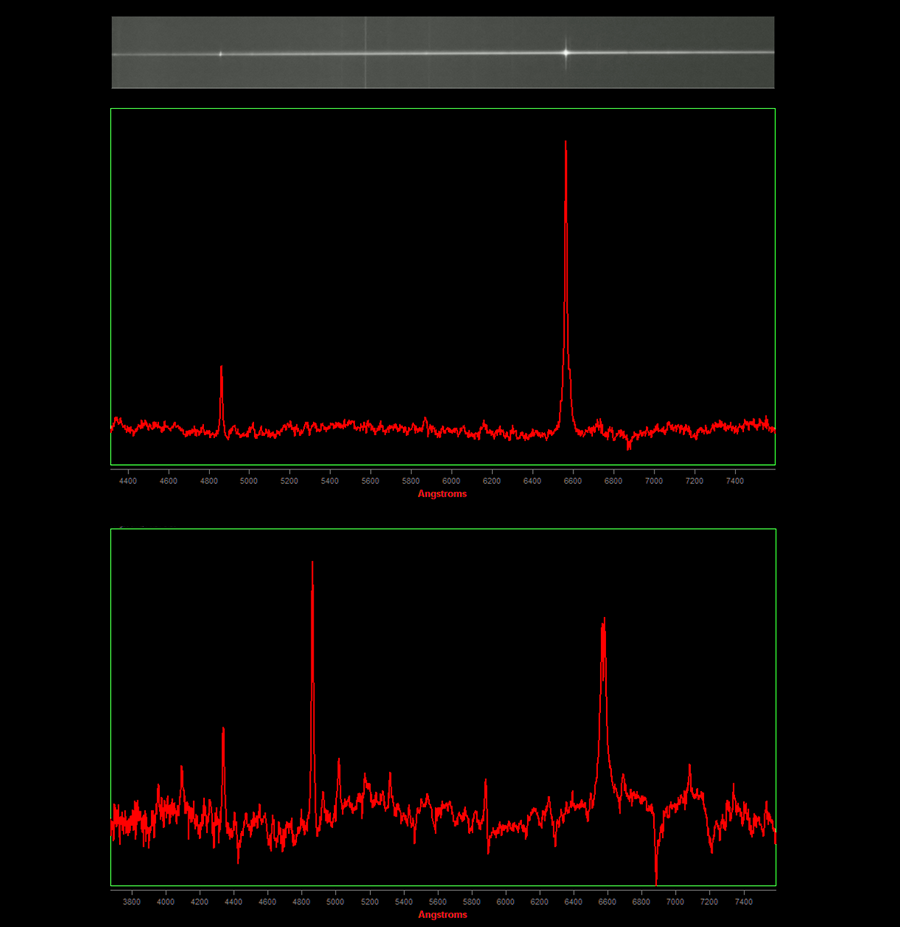Click the 4800 tick label on lower axis
Screen dimensions: 900x927
coord(301,901)
